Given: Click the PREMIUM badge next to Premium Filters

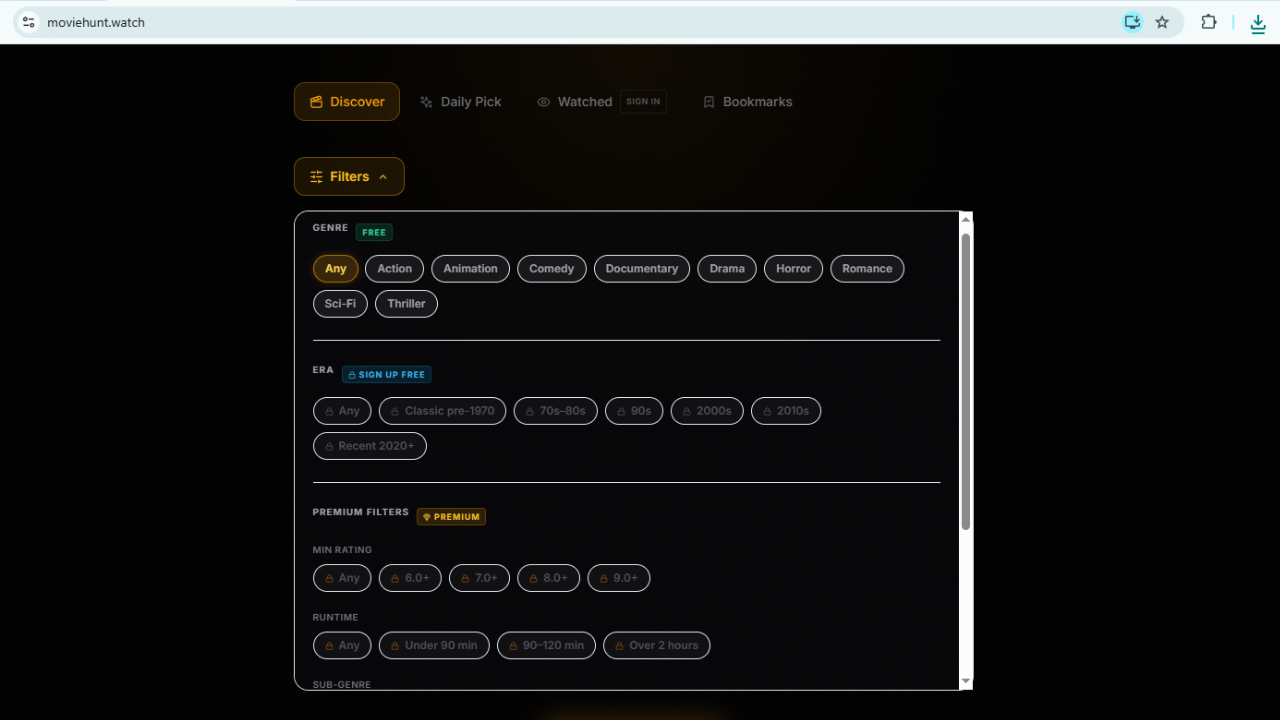Looking at the screenshot, I should (451, 517).
